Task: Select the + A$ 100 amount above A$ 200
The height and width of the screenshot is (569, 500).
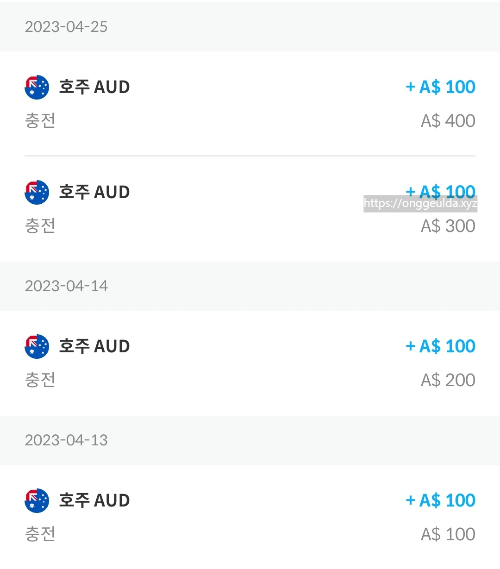Action: click(440, 346)
